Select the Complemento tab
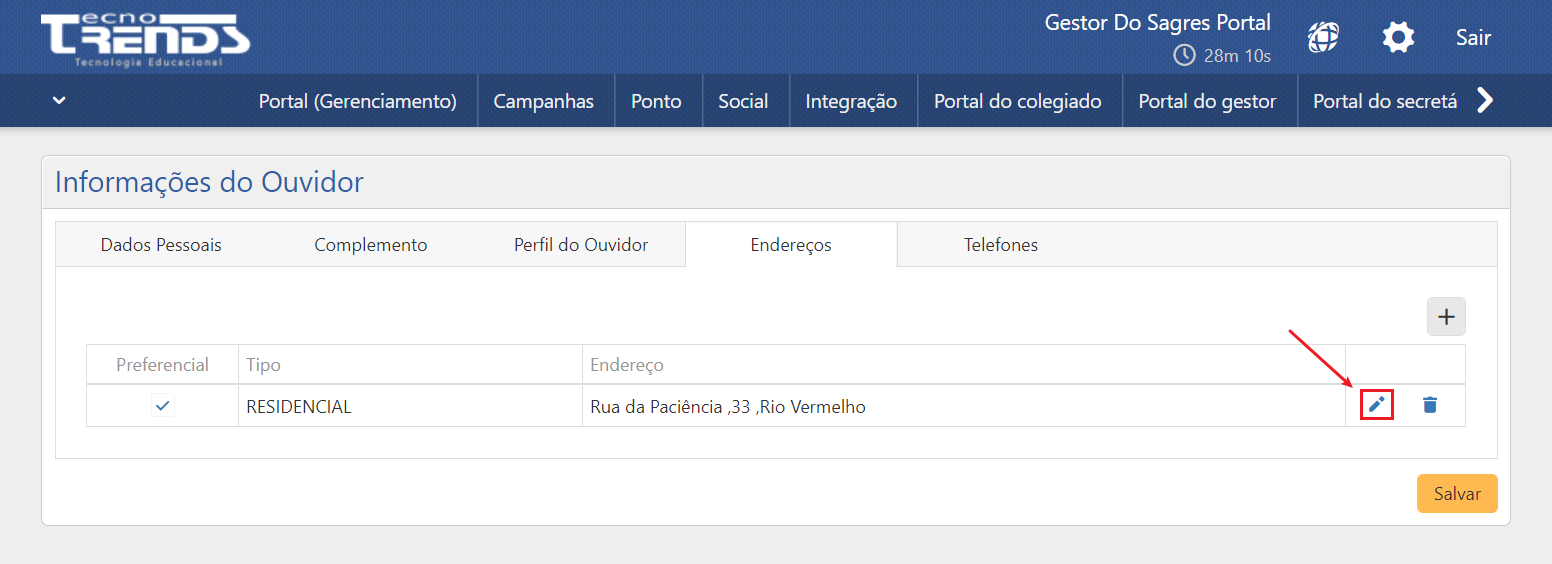The image size is (1552, 564). (x=370, y=245)
